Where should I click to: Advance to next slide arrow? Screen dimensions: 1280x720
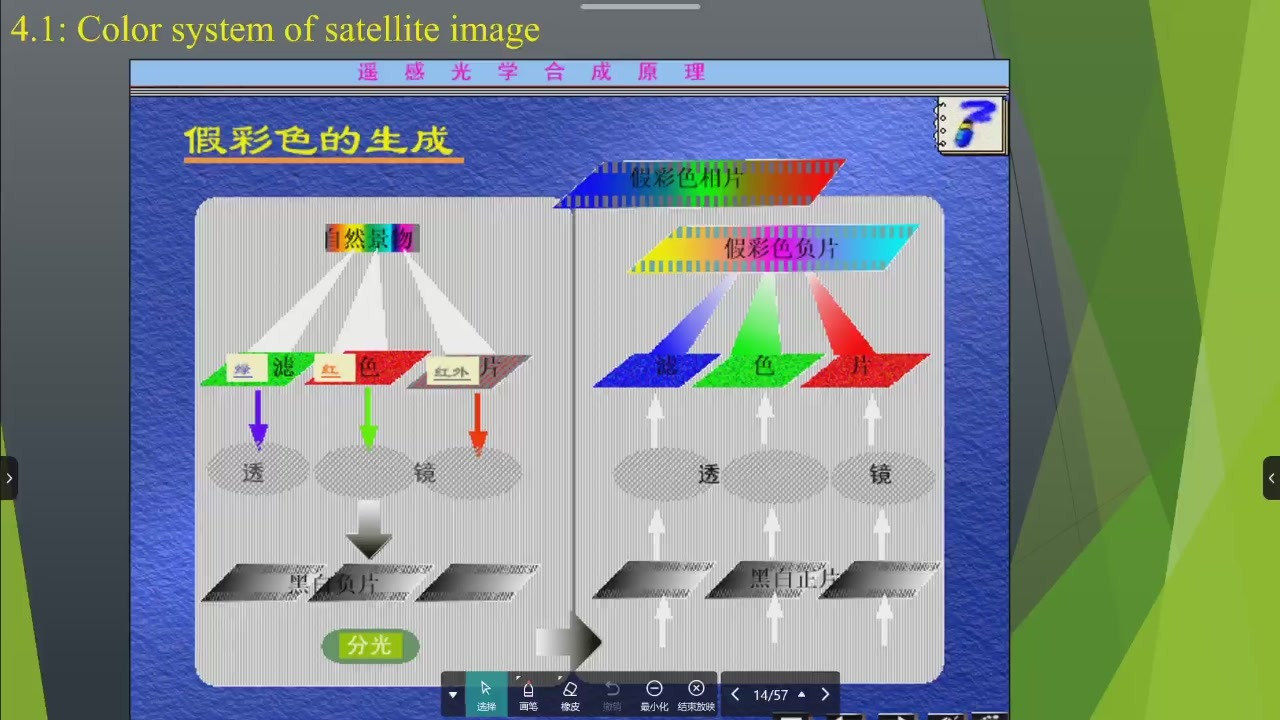(825, 694)
